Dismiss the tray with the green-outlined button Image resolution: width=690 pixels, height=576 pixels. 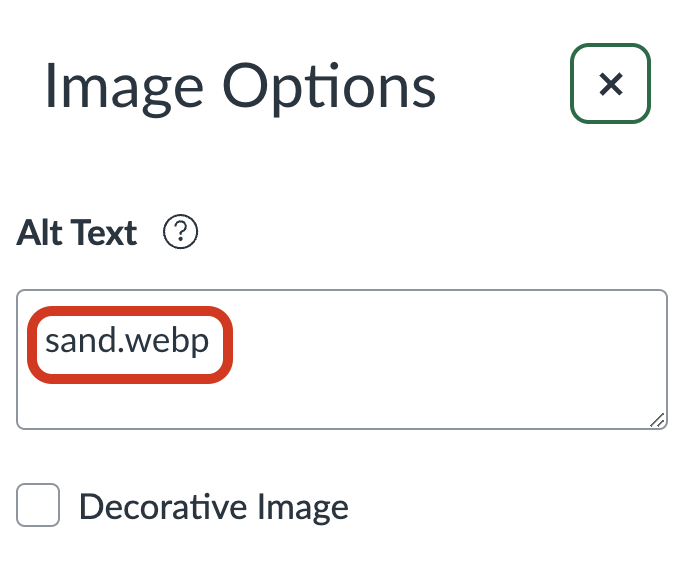(x=610, y=84)
